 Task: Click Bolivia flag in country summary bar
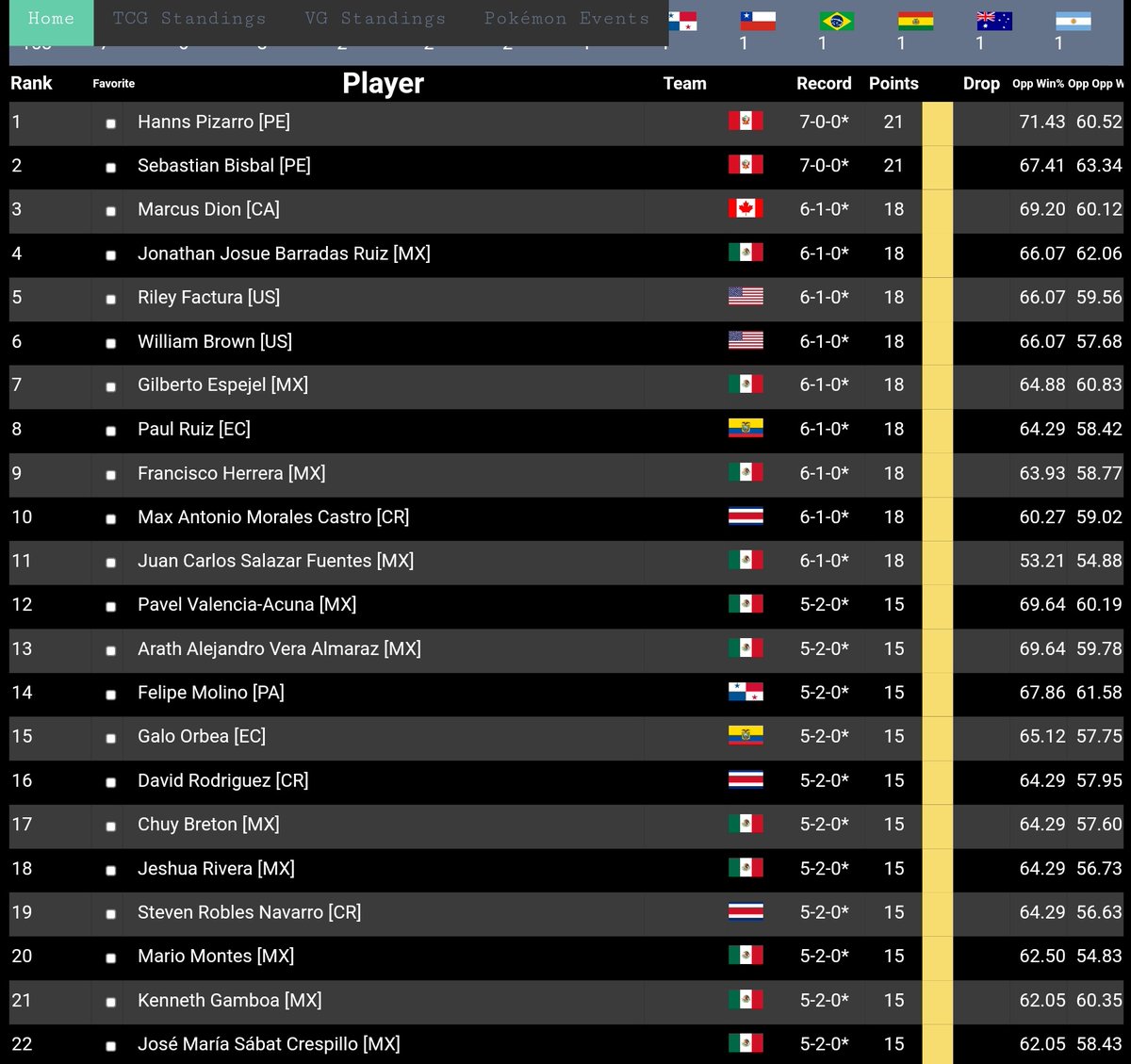pos(916,21)
